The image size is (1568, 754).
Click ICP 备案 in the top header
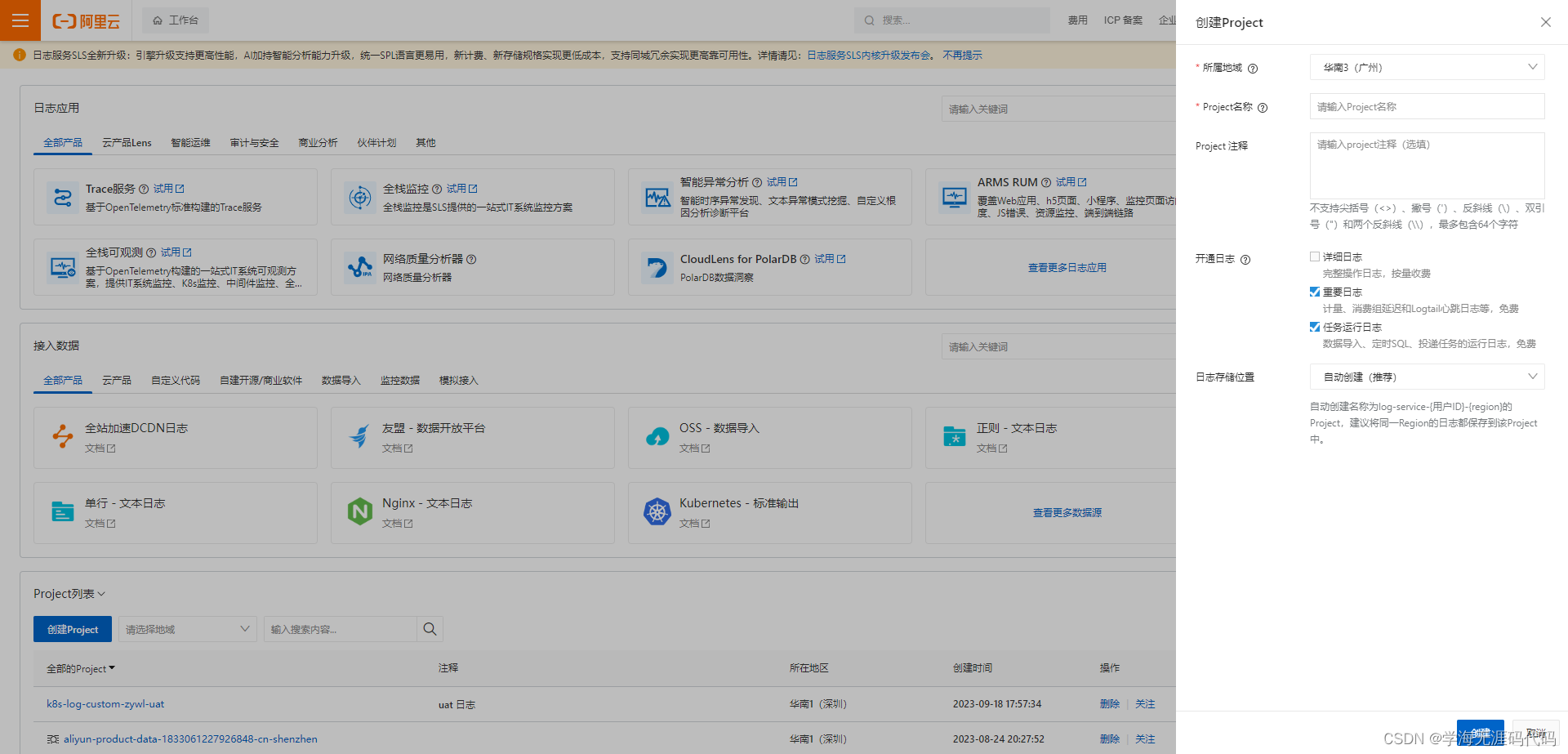click(1123, 20)
